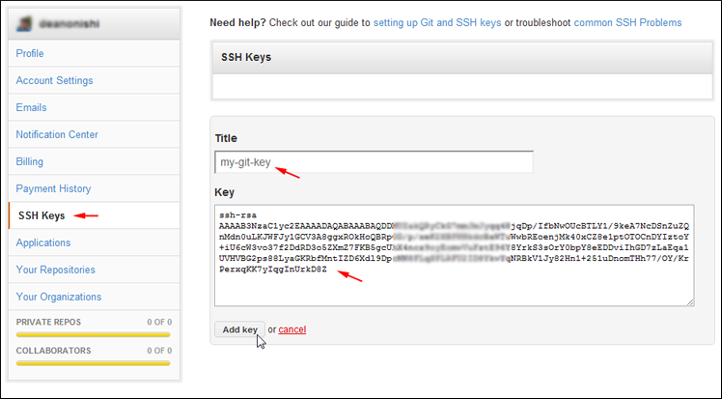The height and width of the screenshot is (399, 722).
Task: Go to Account Settings
Action: [54, 81]
